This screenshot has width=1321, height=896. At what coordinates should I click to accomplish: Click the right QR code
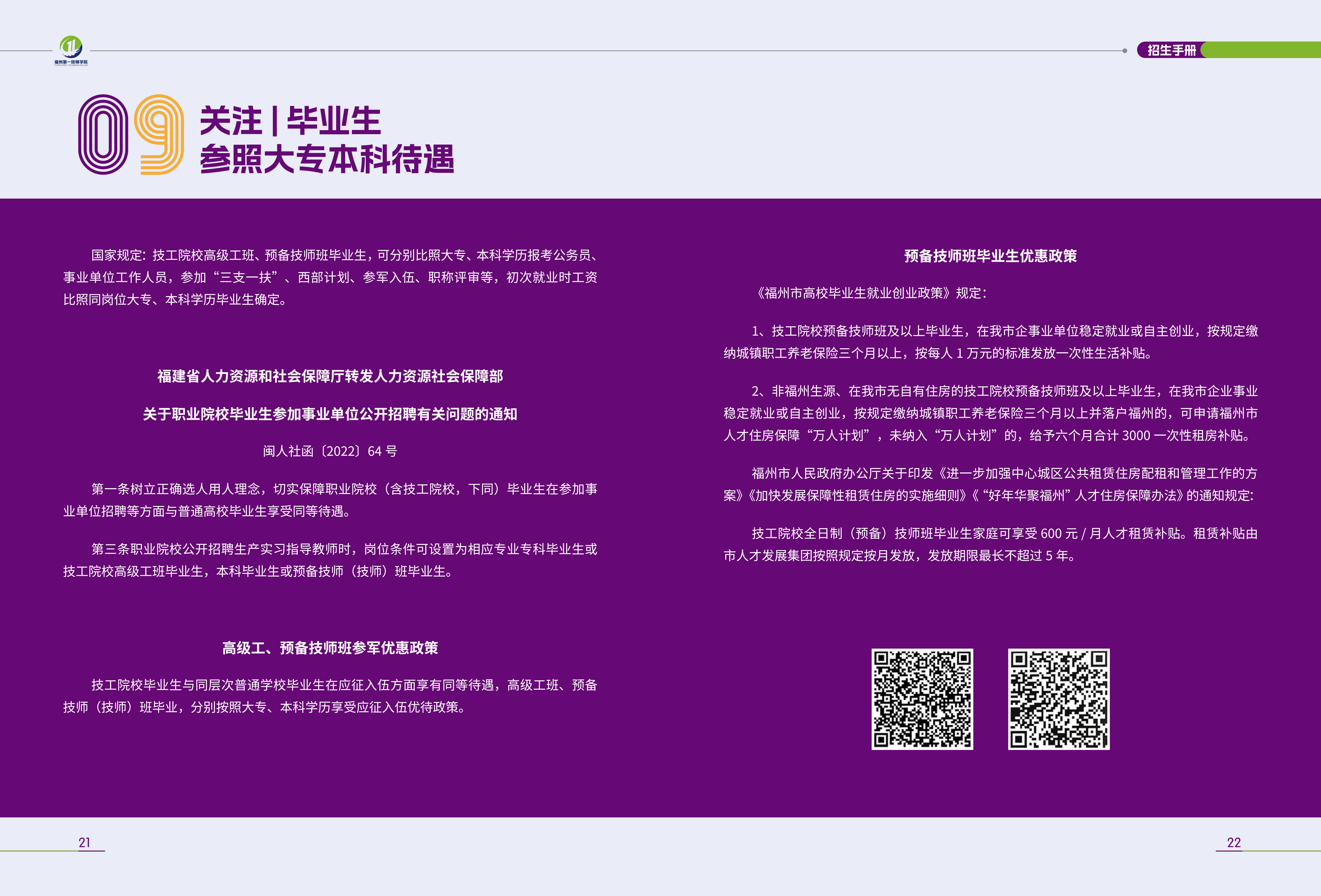coord(1059,699)
